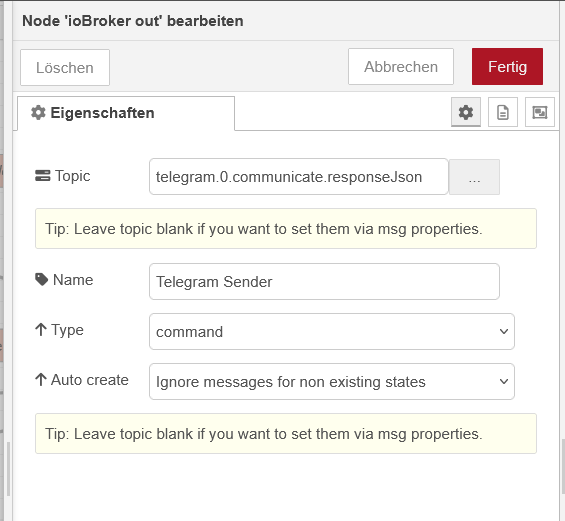Open the node appearance settings icon
Screen dimensions: 565x521
540,112
